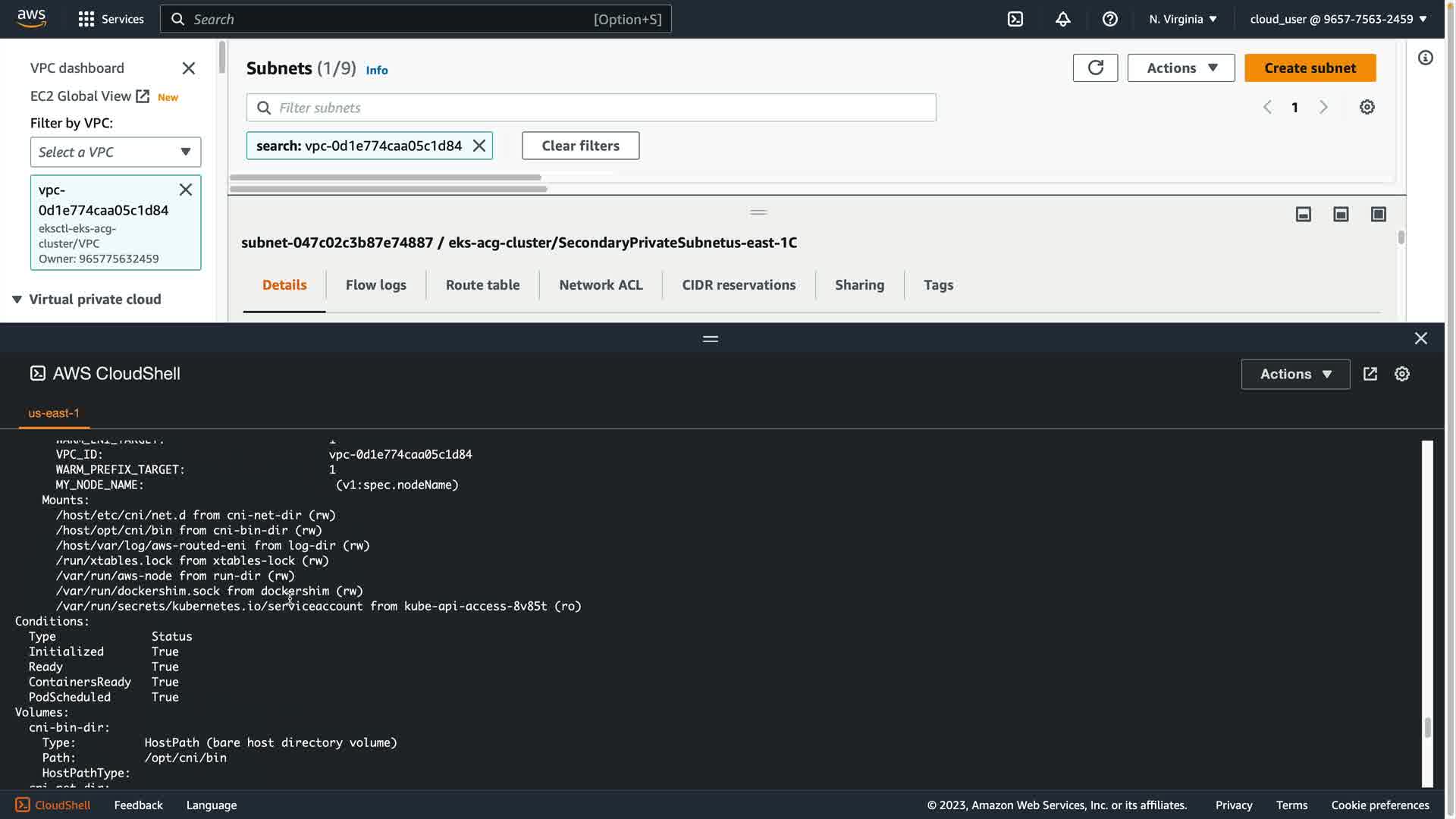Clear the selected VPC in sidebar
1456x819 pixels.
[186, 190]
